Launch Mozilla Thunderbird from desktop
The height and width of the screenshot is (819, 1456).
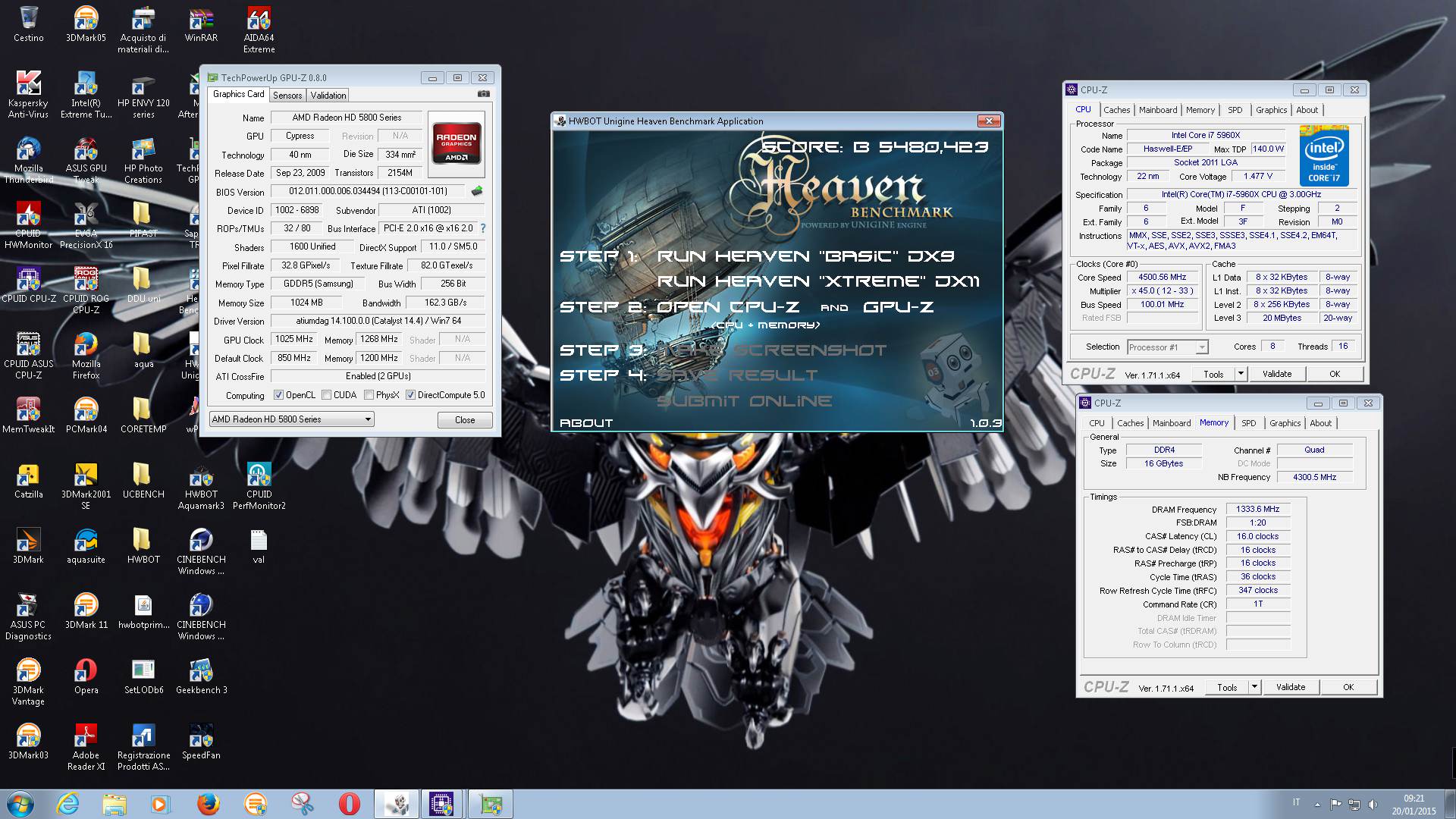[28, 160]
